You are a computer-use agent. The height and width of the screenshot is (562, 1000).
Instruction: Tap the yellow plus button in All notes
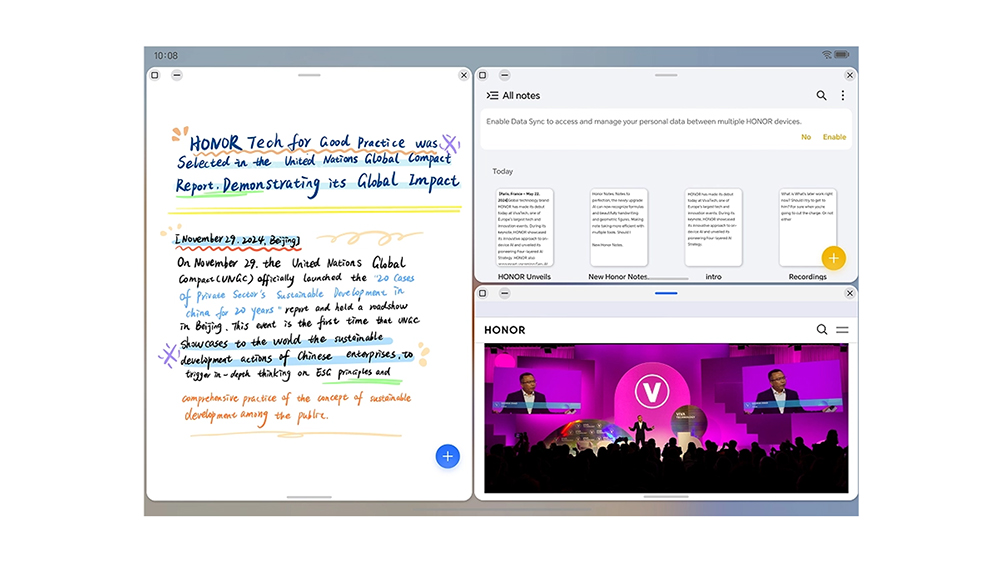[834, 258]
